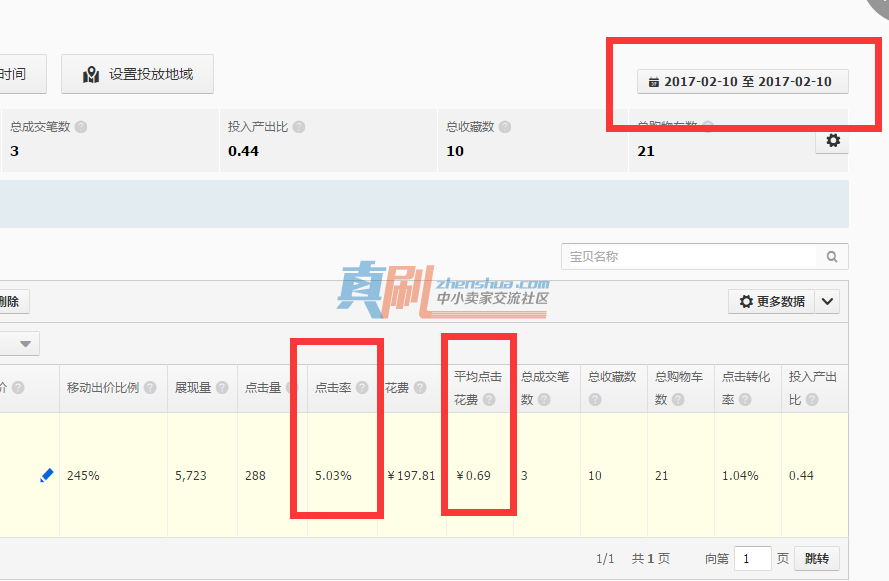Select the 288 clicks cell

coord(255,476)
